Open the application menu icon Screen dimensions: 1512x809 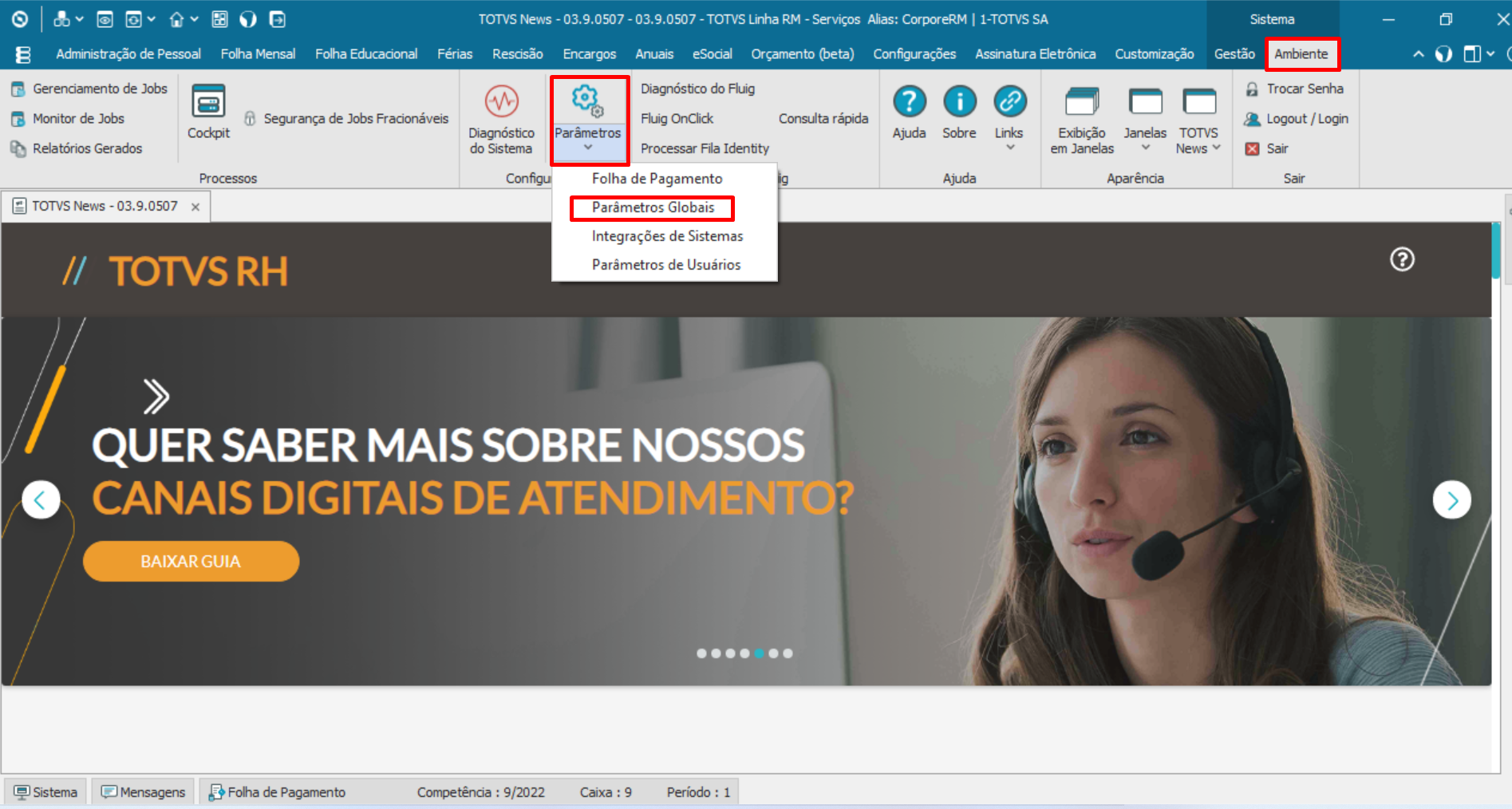coord(22,54)
